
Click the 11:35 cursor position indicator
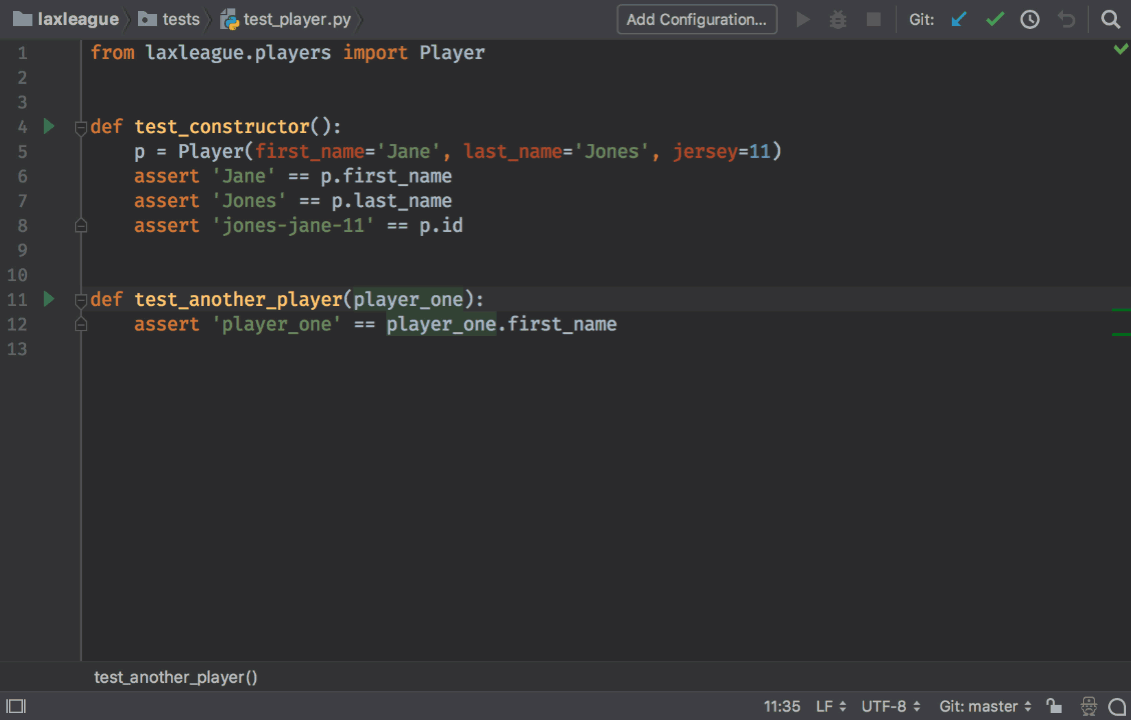(x=782, y=706)
